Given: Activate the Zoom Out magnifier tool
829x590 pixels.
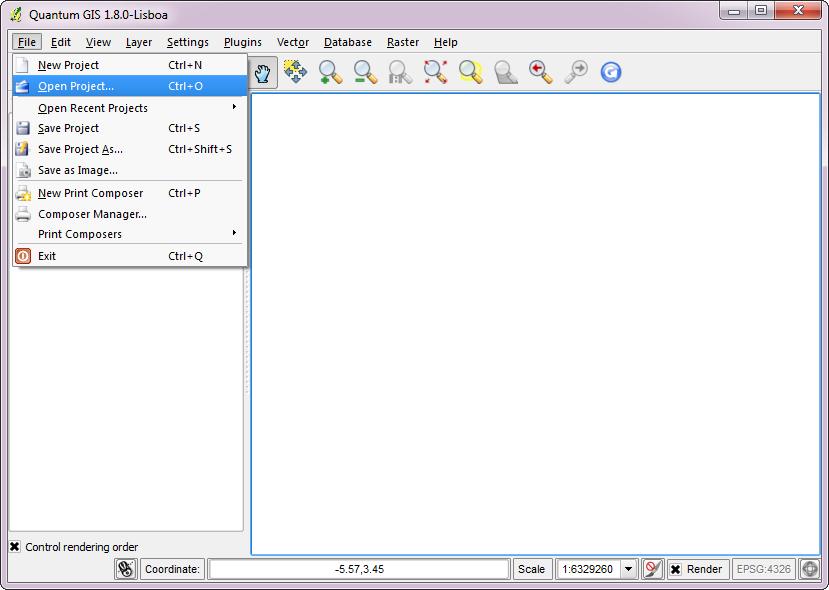Looking at the screenshot, I should click(x=365, y=72).
